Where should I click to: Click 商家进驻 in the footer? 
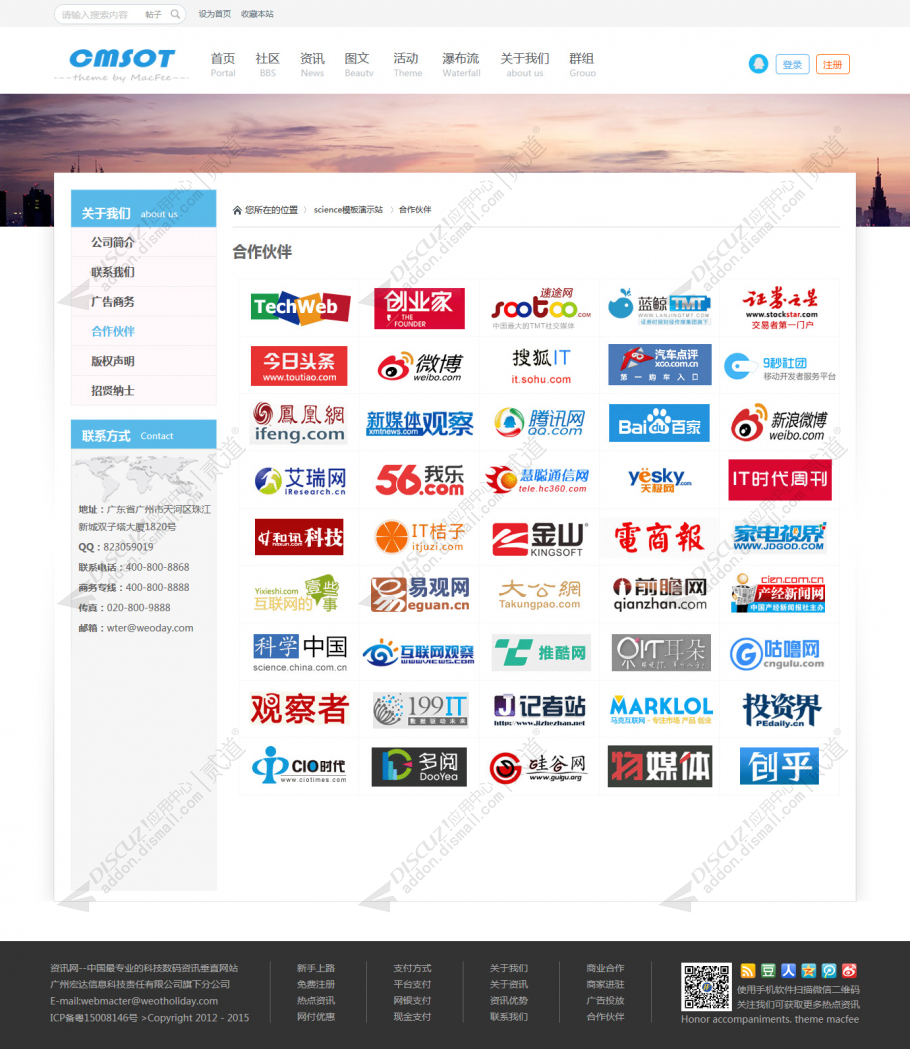click(x=605, y=984)
